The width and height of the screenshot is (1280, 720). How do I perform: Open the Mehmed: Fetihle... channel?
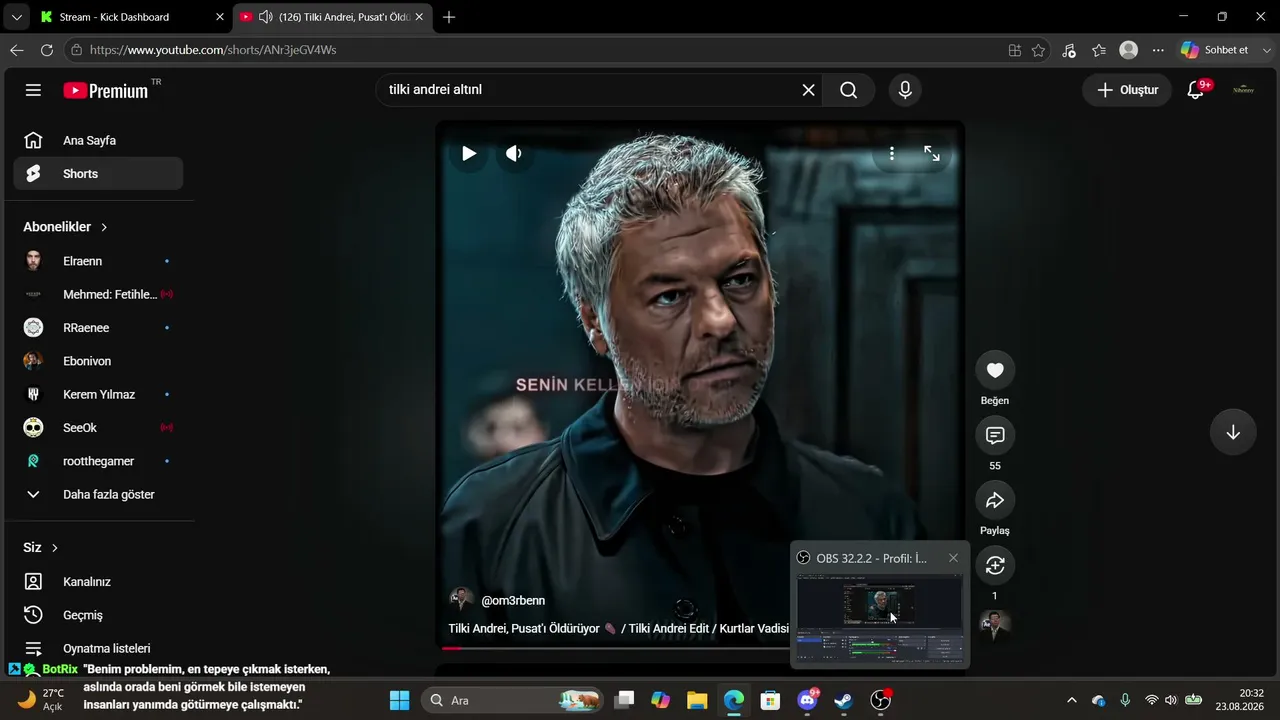[98, 294]
